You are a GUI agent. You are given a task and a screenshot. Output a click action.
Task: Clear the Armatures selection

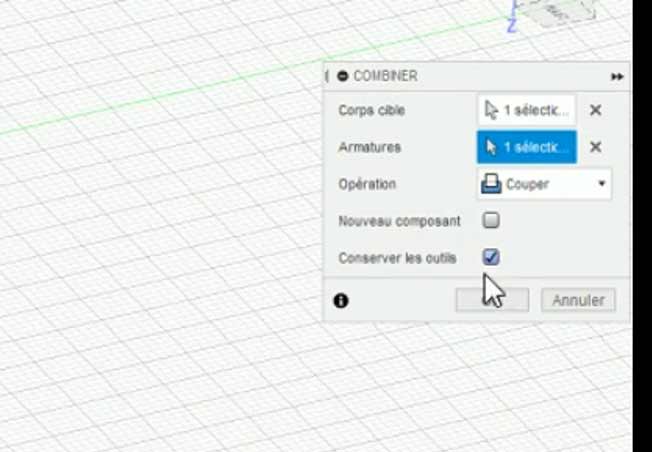pyautogui.click(x=595, y=147)
